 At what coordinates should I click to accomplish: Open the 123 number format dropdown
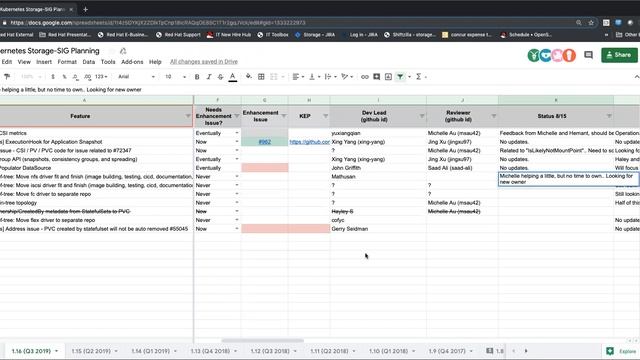coord(101,77)
